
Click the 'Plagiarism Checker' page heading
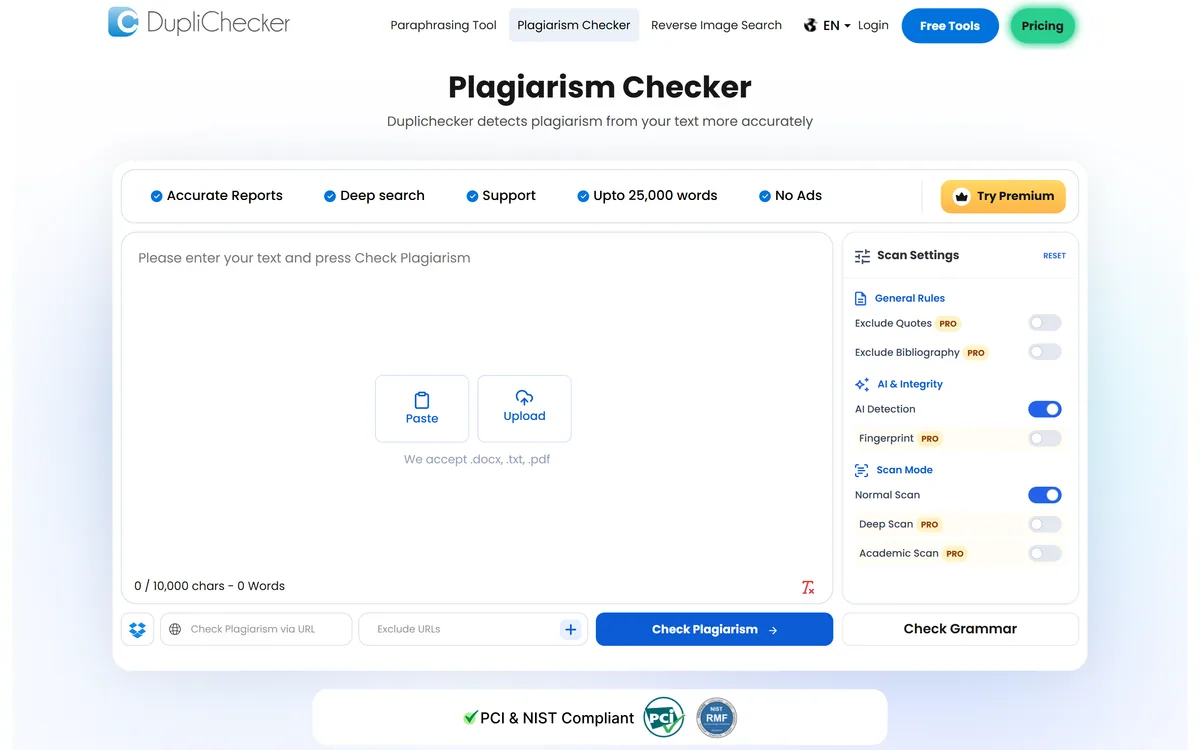(600, 87)
